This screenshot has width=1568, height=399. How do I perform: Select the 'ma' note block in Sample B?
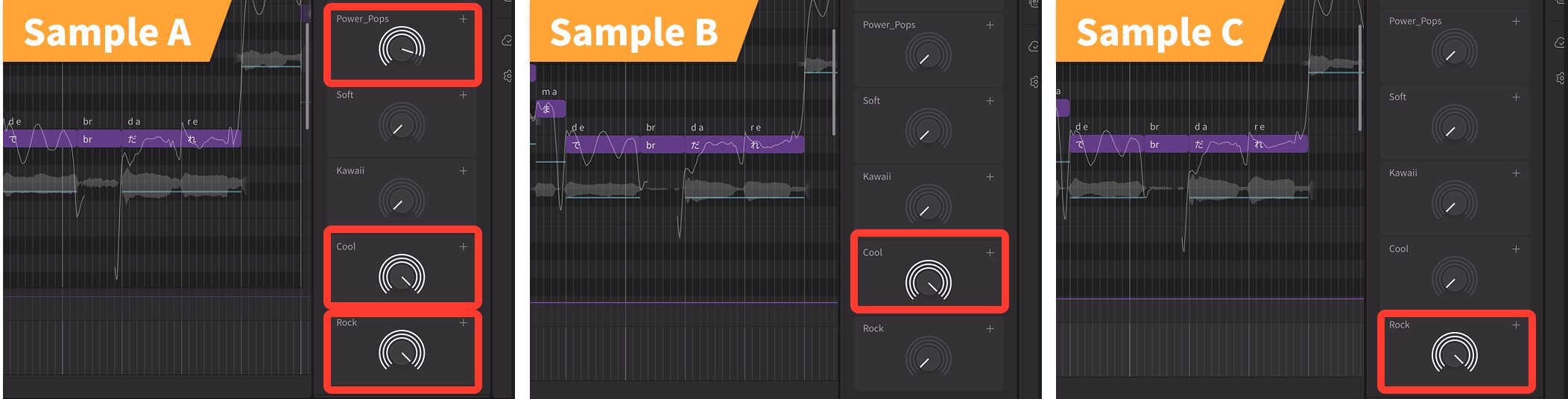point(551,109)
